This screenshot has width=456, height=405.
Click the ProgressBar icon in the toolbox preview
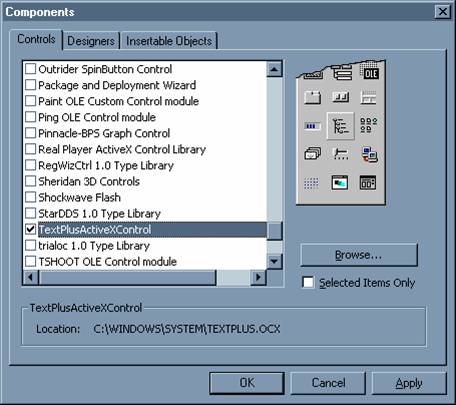point(312,126)
